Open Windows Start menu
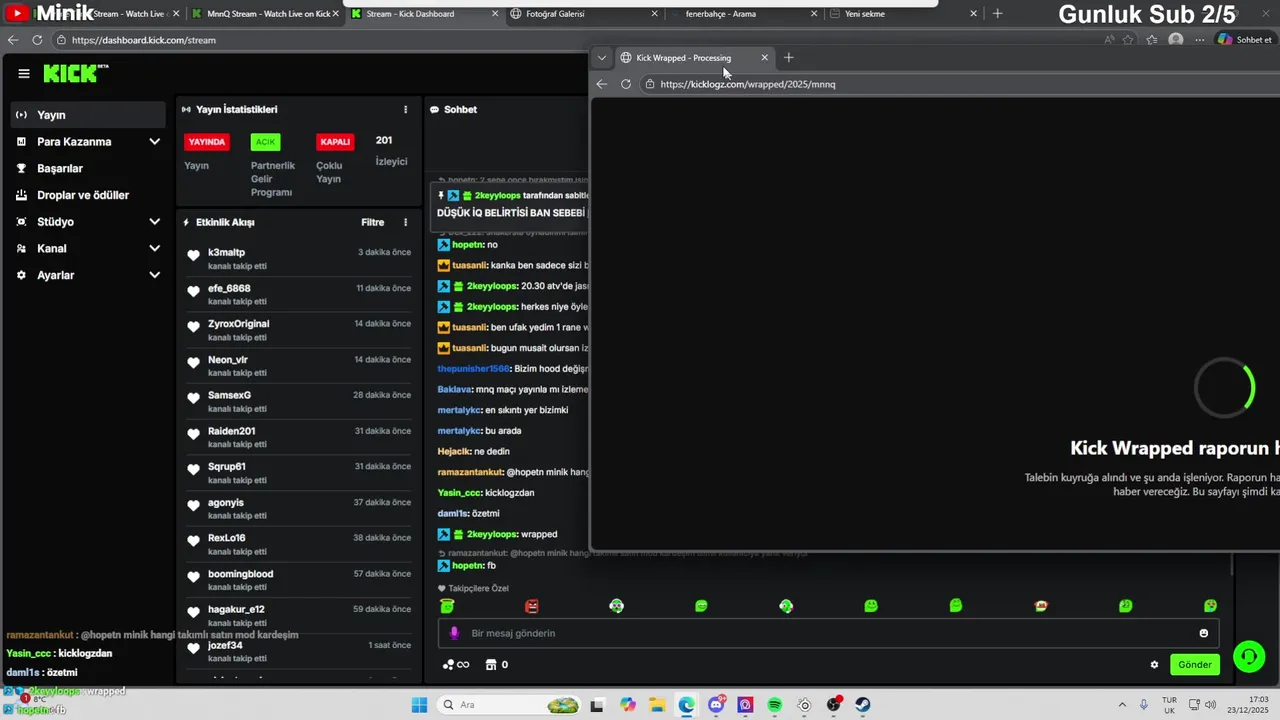Viewport: 1280px width, 720px height. click(x=420, y=705)
